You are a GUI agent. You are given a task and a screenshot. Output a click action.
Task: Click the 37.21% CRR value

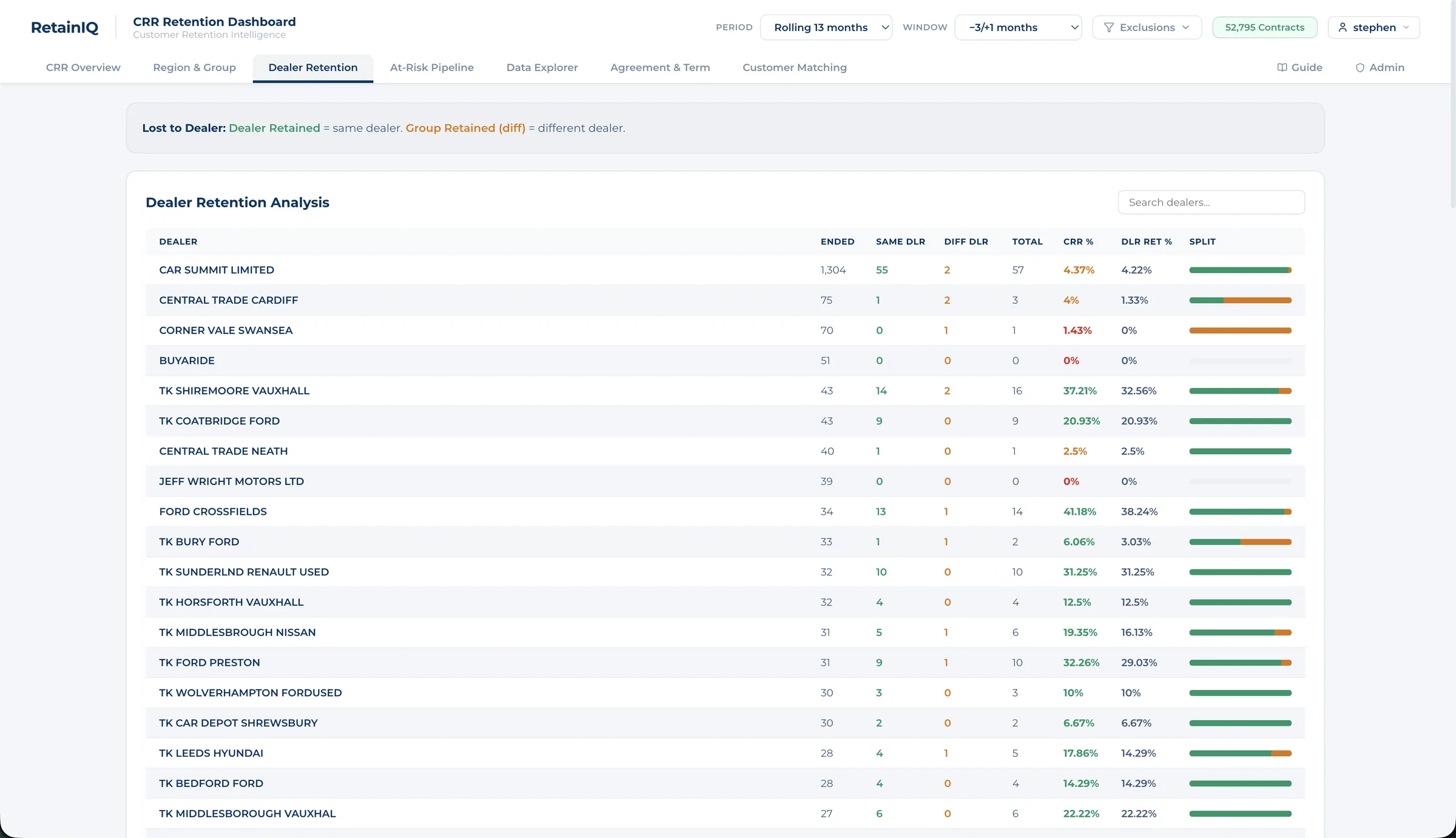coord(1080,391)
